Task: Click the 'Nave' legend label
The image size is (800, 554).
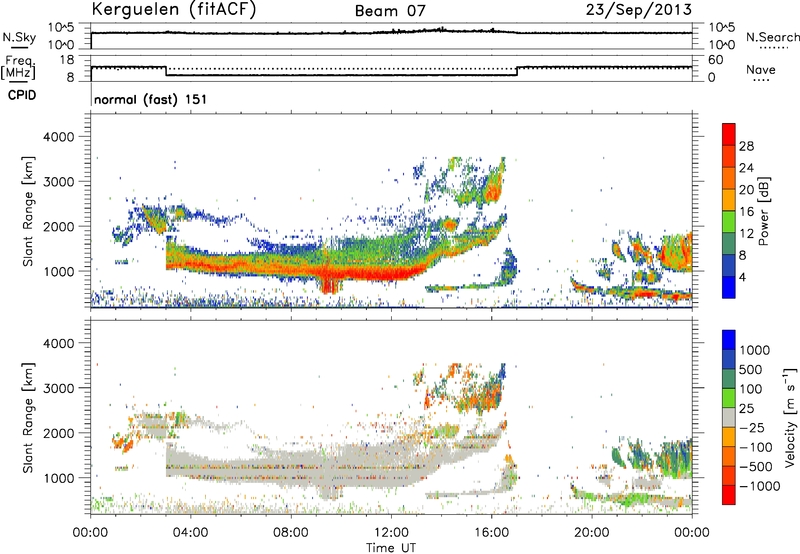Action: point(761,69)
